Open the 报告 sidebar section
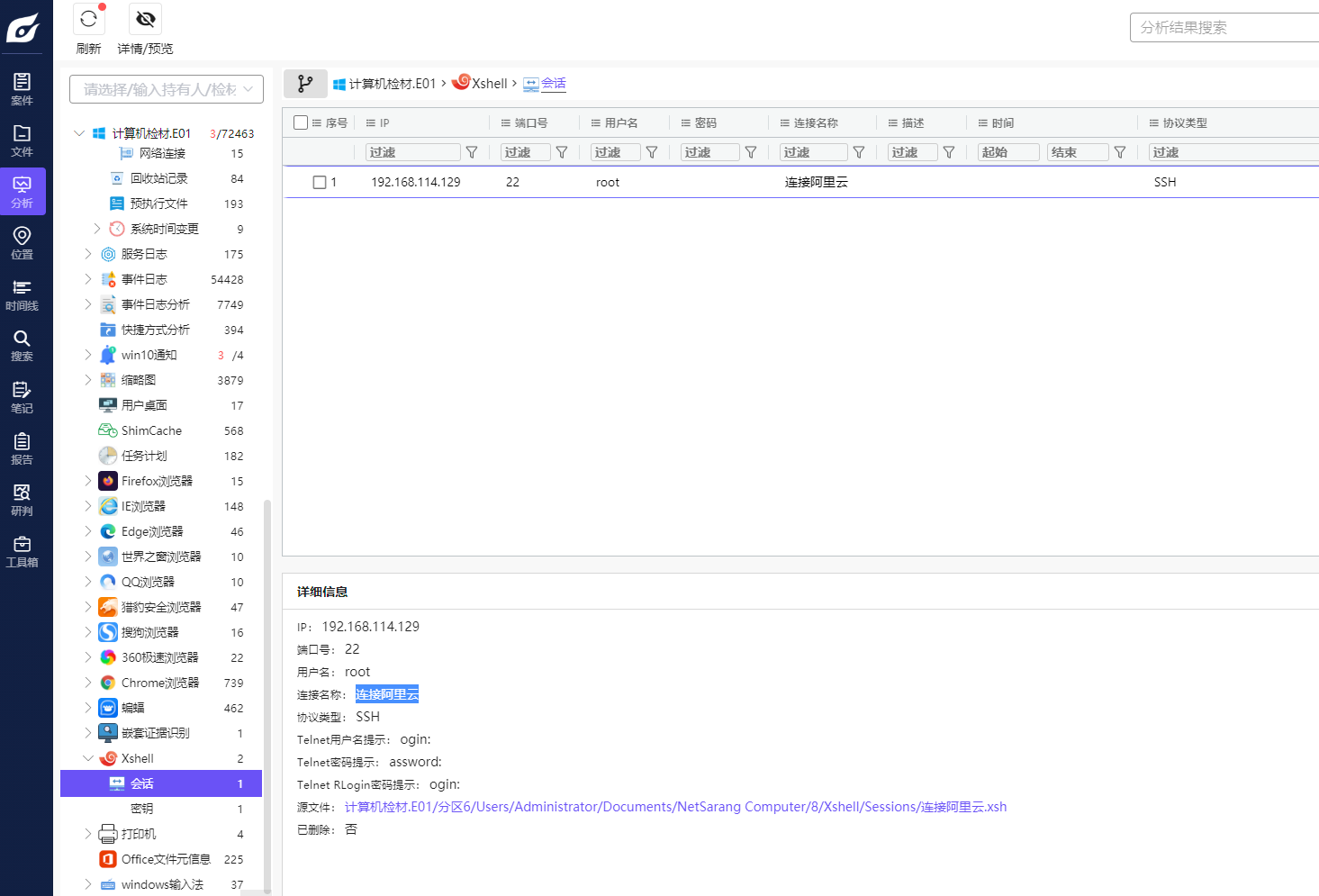The width and height of the screenshot is (1319, 896). [23, 448]
